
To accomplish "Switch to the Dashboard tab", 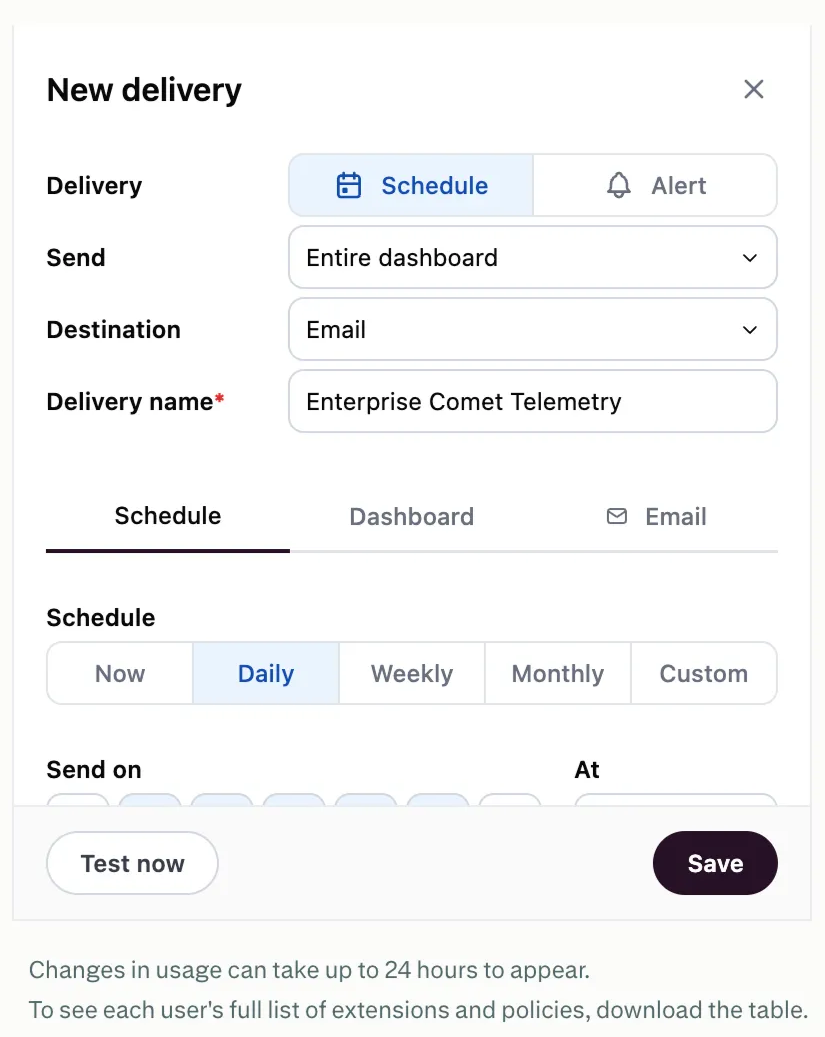I will [412, 517].
